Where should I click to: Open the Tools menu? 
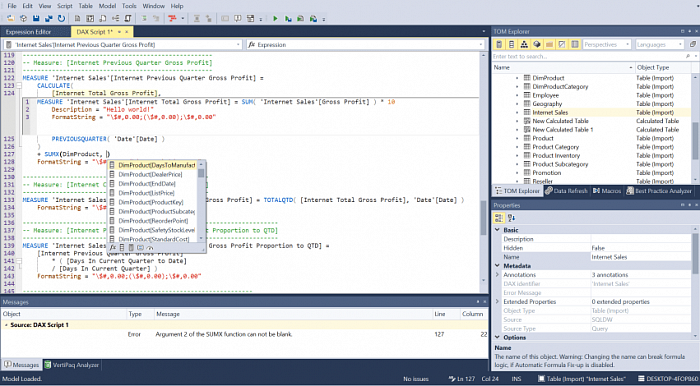tap(129, 6)
